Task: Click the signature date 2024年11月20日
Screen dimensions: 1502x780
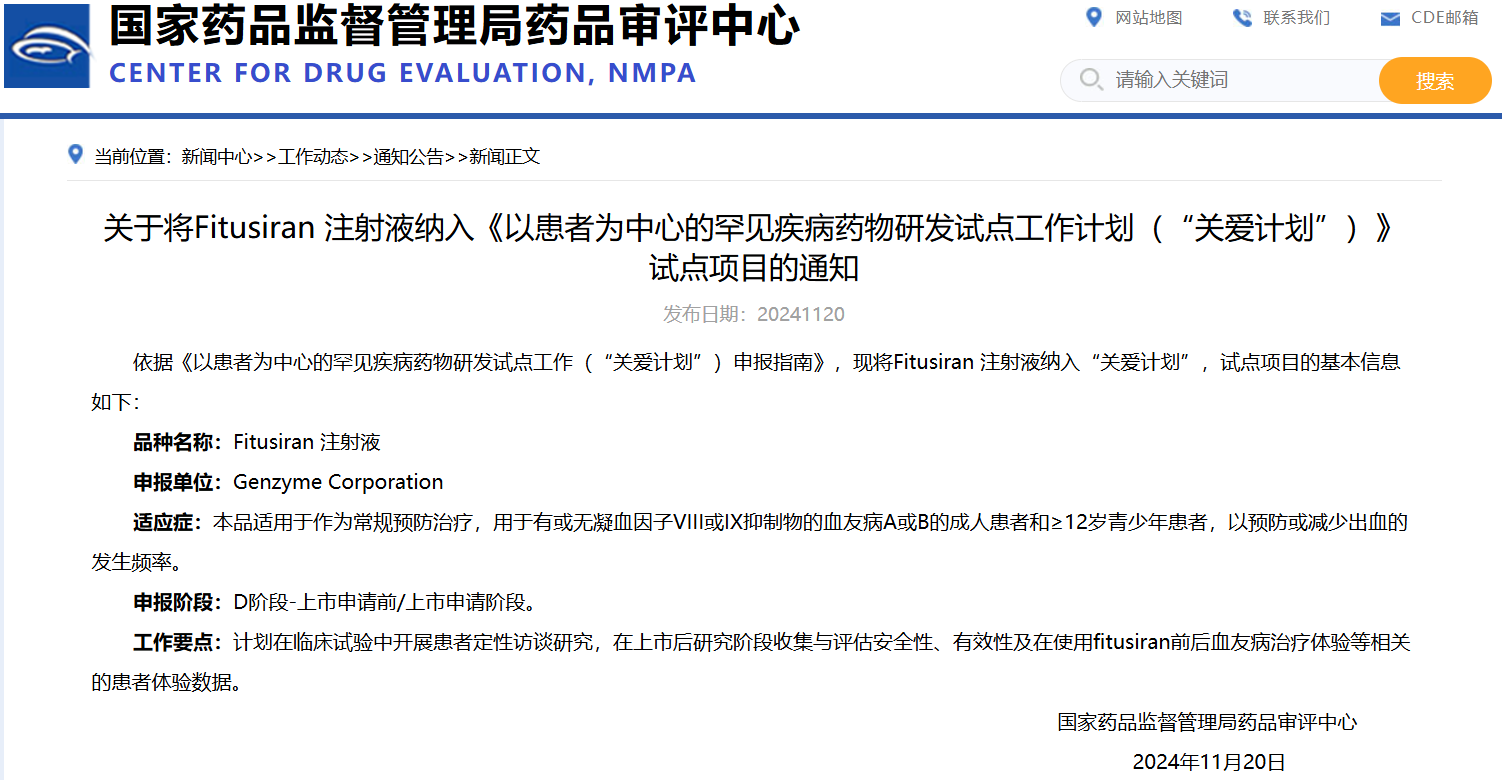Action: pyautogui.click(x=1208, y=762)
